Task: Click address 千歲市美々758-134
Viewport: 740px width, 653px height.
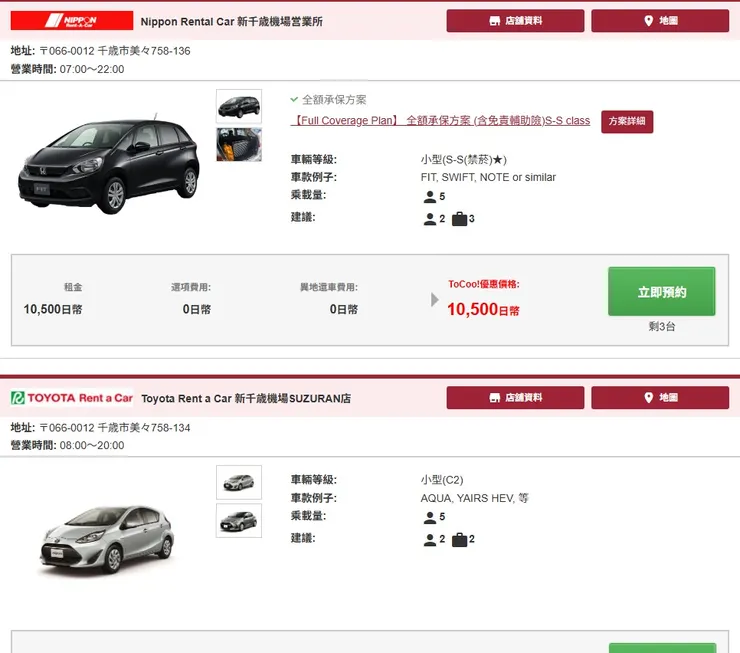Action: click(144, 428)
